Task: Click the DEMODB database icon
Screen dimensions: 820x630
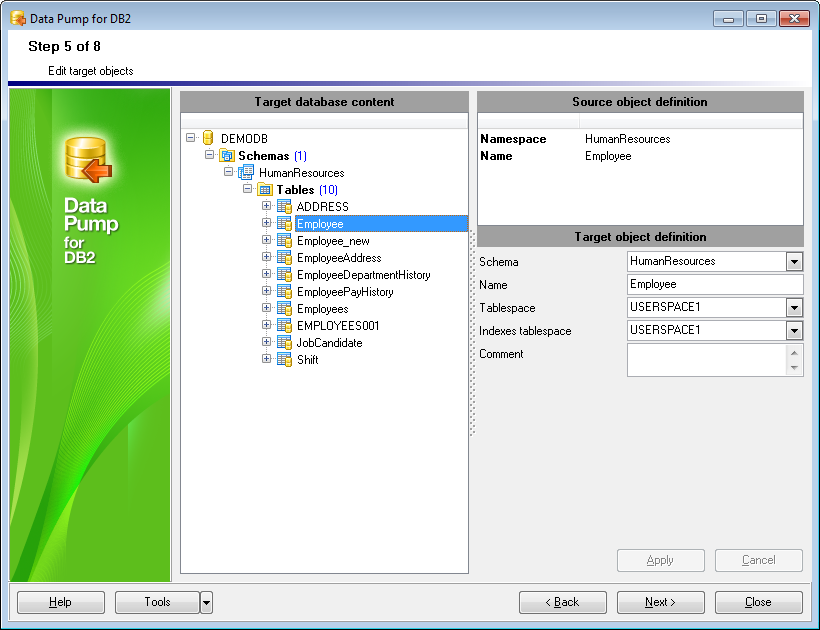Action: (208, 138)
